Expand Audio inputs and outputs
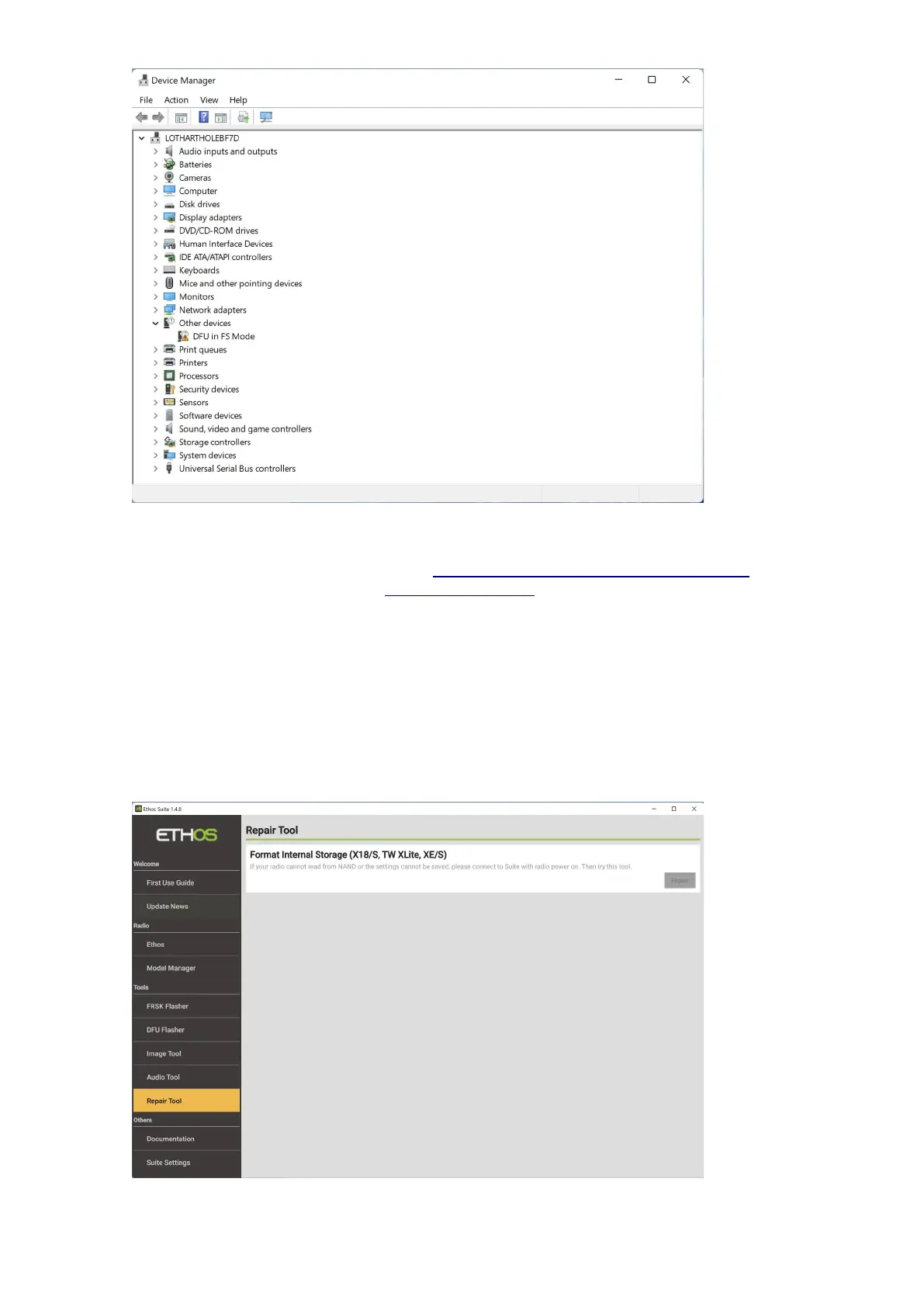 pos(155,151)
